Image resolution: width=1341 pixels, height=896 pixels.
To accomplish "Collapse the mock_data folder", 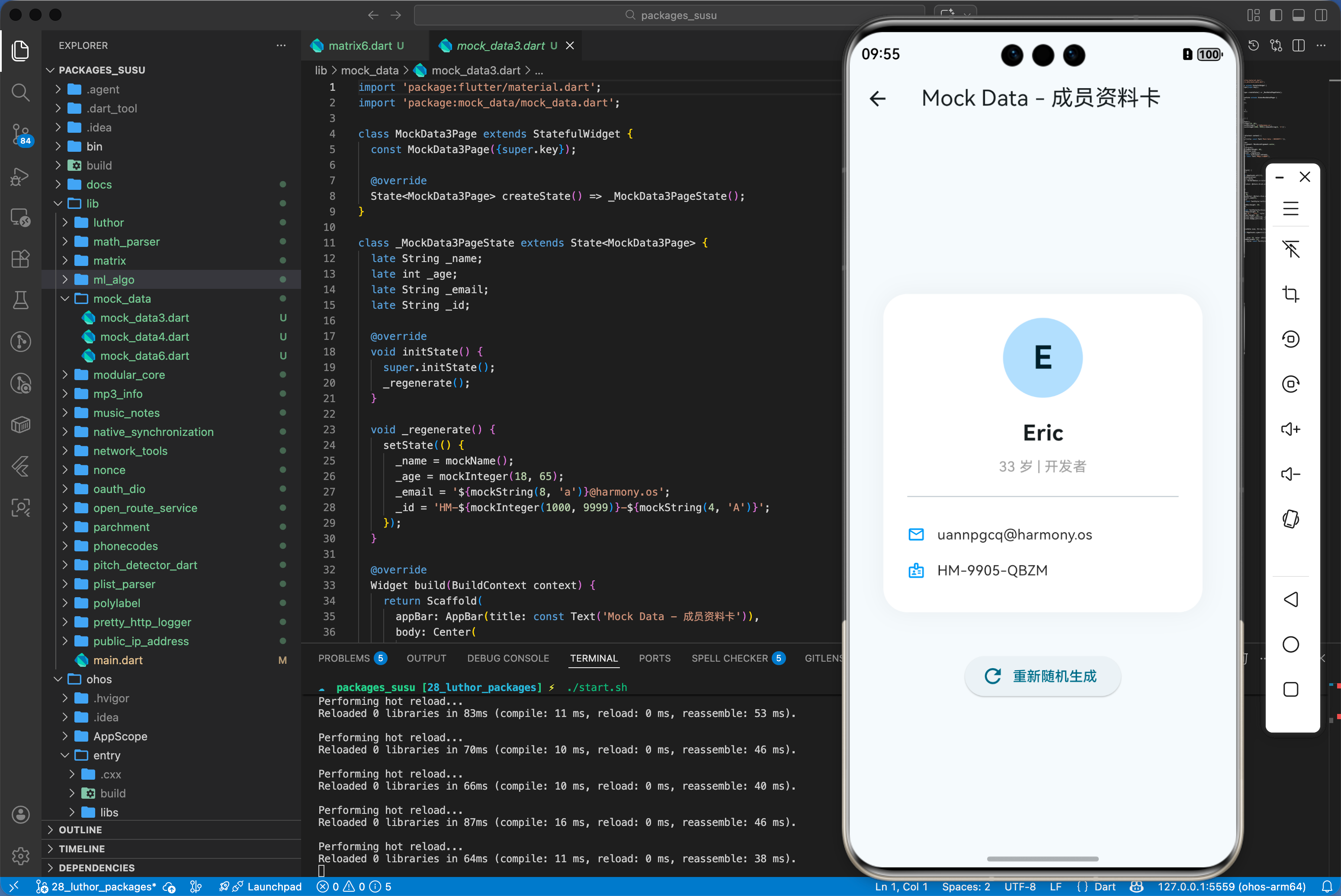I will click(122, 299).
